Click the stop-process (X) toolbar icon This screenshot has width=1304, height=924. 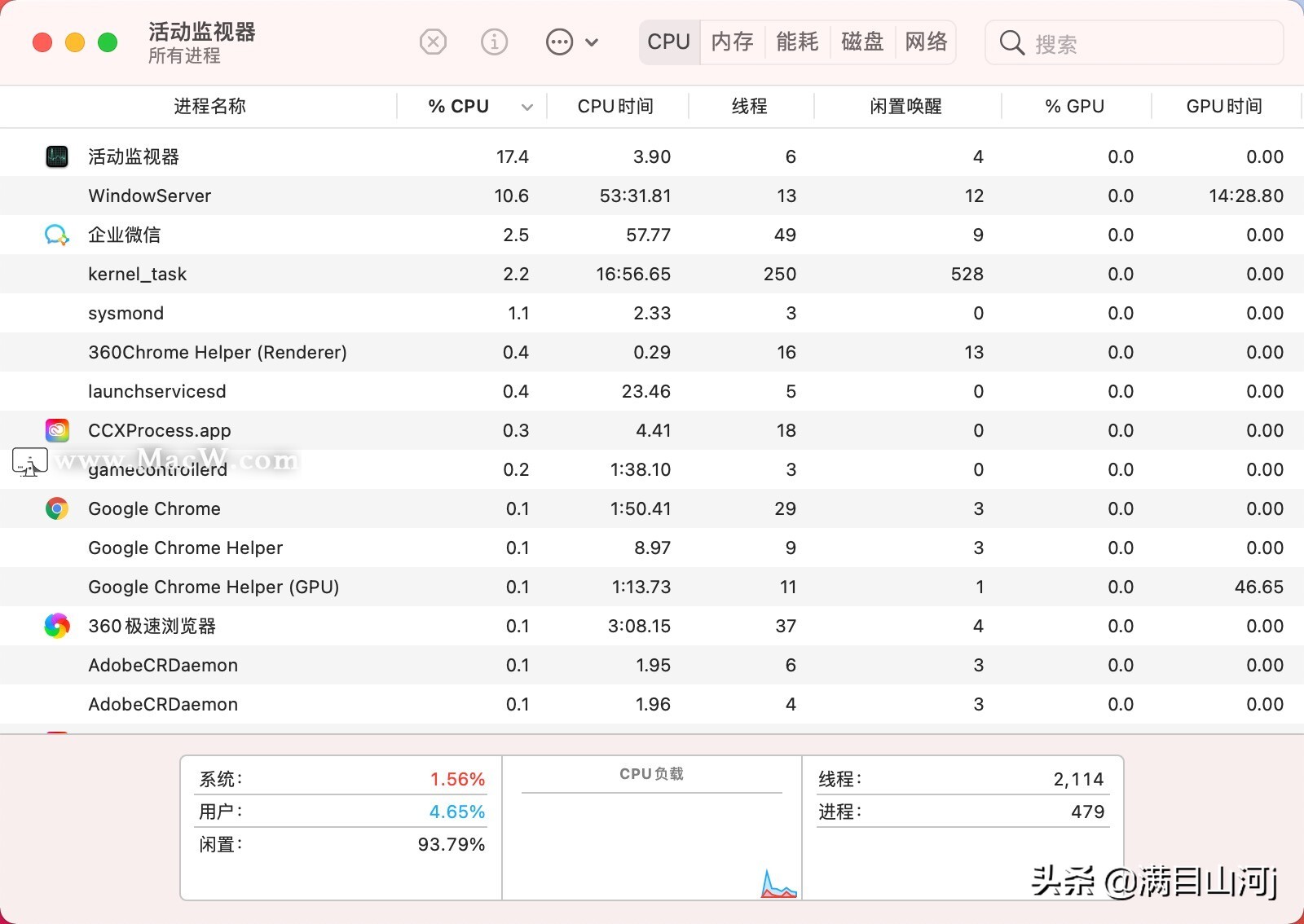(433, 42)
